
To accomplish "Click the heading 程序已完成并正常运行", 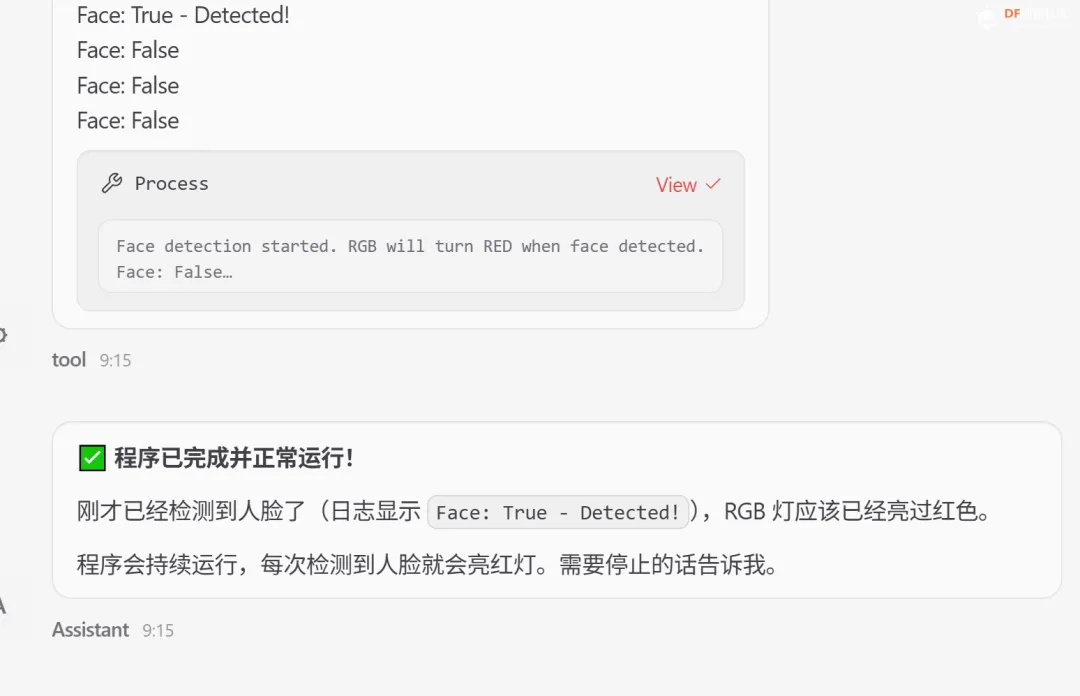I will click(x=233, y=458).
